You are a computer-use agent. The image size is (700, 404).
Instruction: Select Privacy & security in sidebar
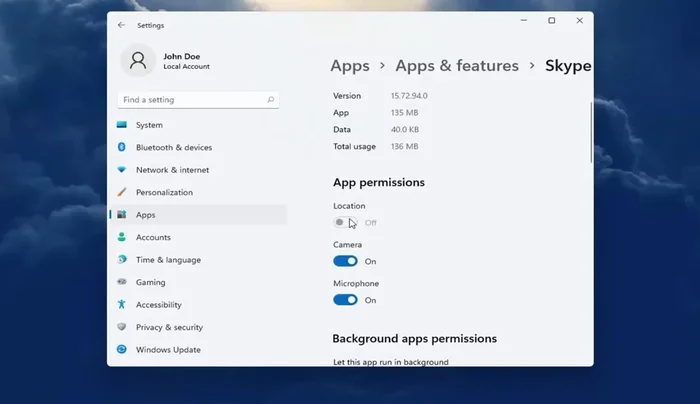[169, 327]
